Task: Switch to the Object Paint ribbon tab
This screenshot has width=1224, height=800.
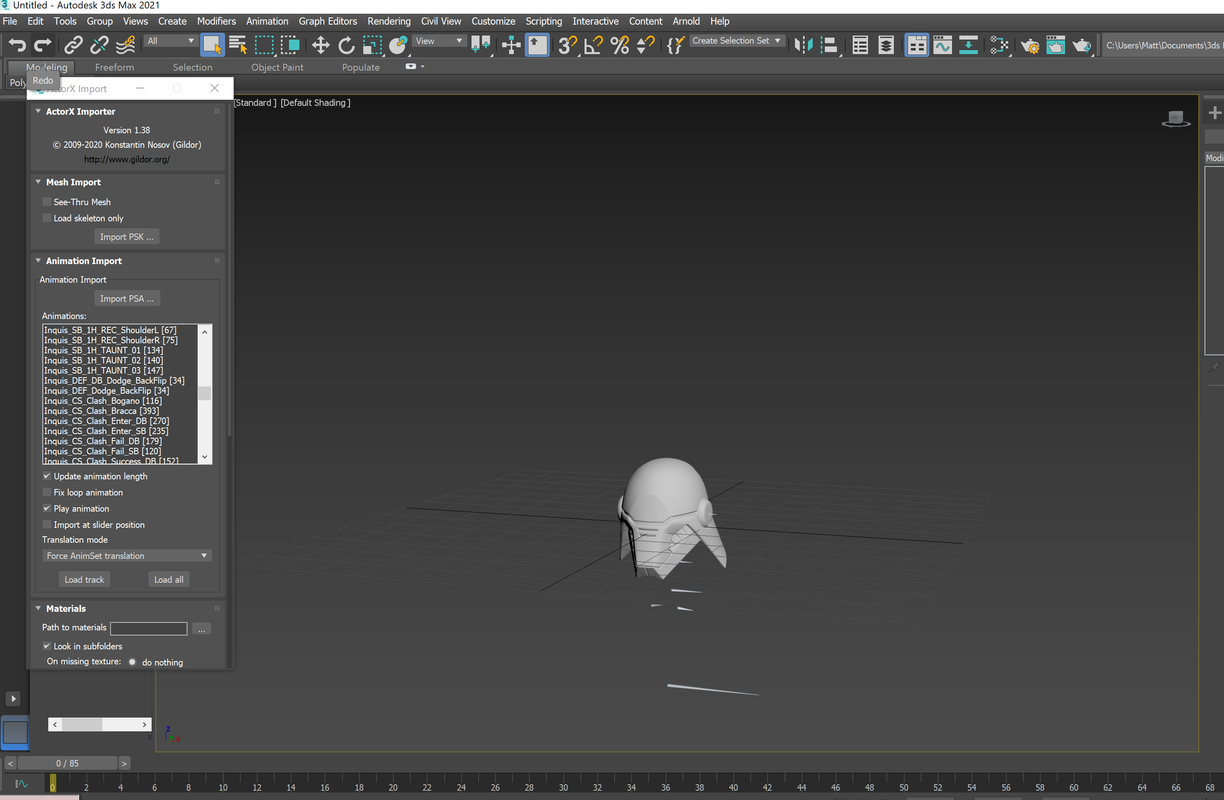Action: (277, 67)
